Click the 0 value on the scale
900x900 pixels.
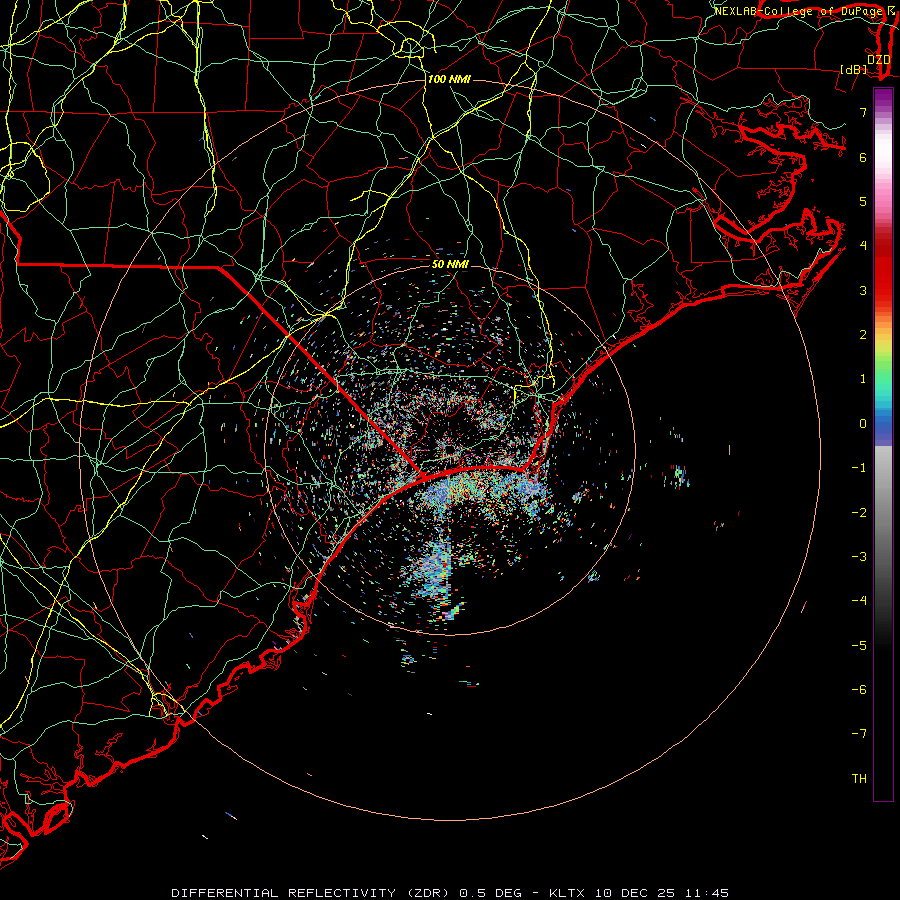pyautogui.click(x=863, y=424)
